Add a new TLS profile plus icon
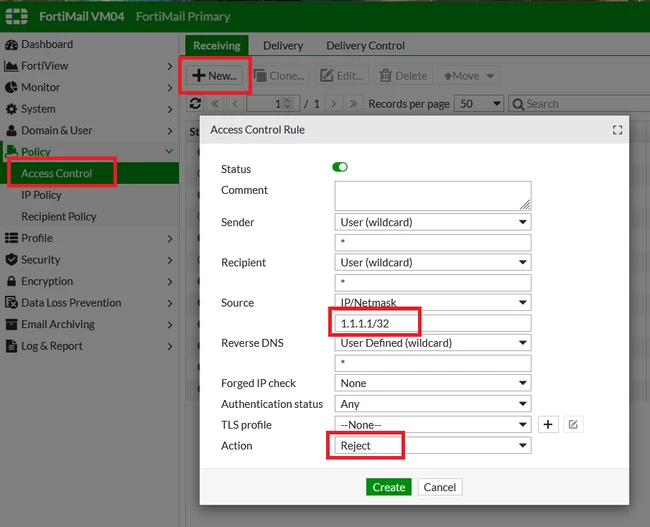Image resolution: width=650 pixels, height=527 pixels. [x=548, y=424]
